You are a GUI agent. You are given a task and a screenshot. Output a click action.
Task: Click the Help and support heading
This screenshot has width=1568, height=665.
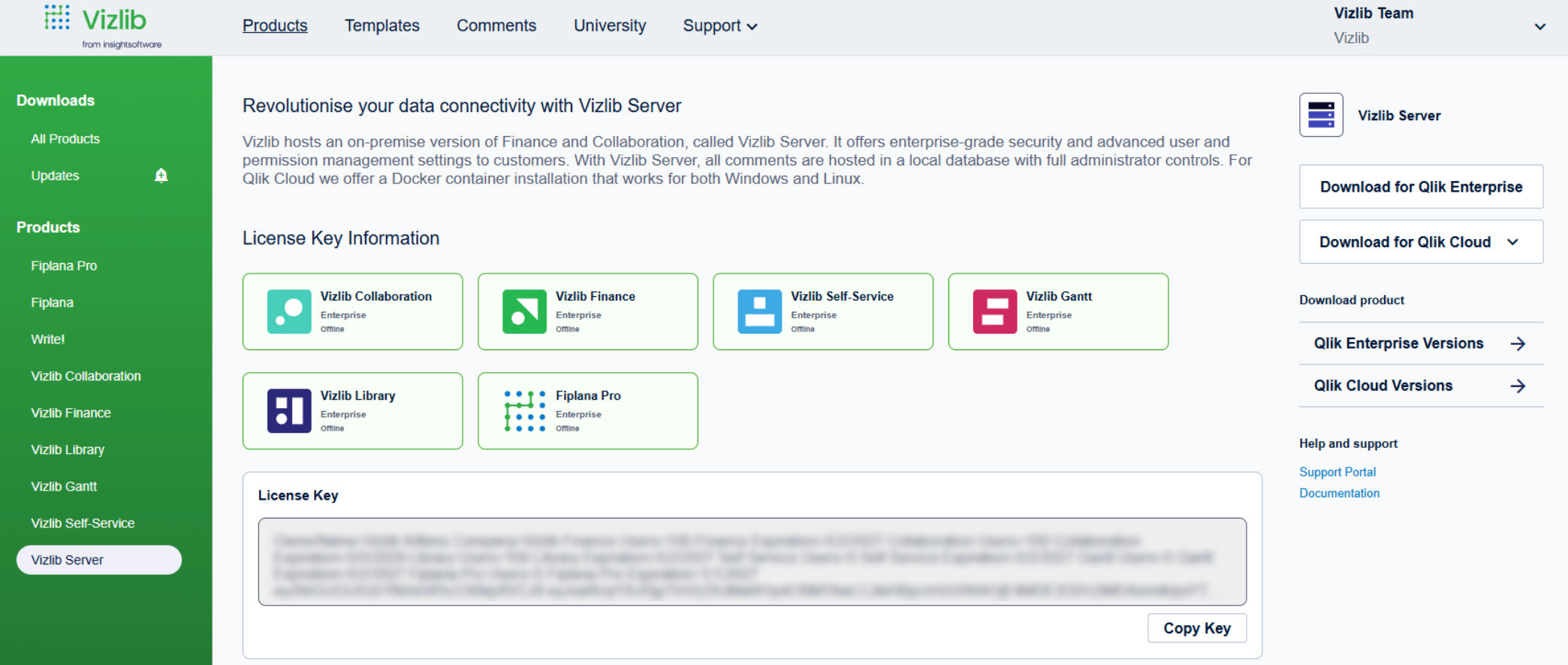pyautogui.click(x=1348, y=443)
